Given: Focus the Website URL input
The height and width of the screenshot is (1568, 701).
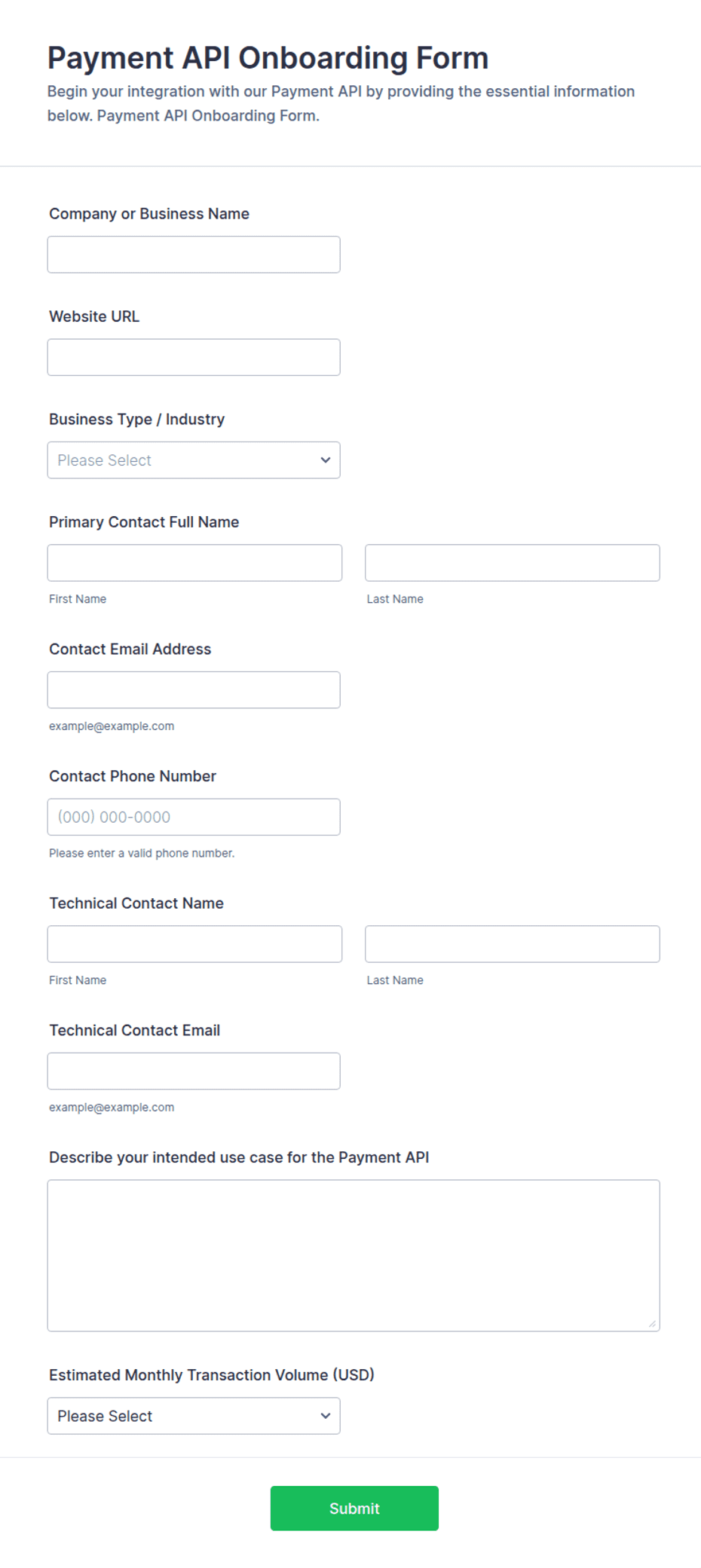Looking at the screenshot, I should point(194,357).
